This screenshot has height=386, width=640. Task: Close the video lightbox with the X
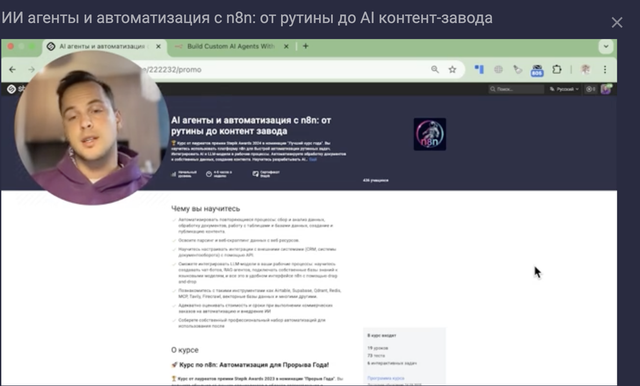(x=617, y=22)
